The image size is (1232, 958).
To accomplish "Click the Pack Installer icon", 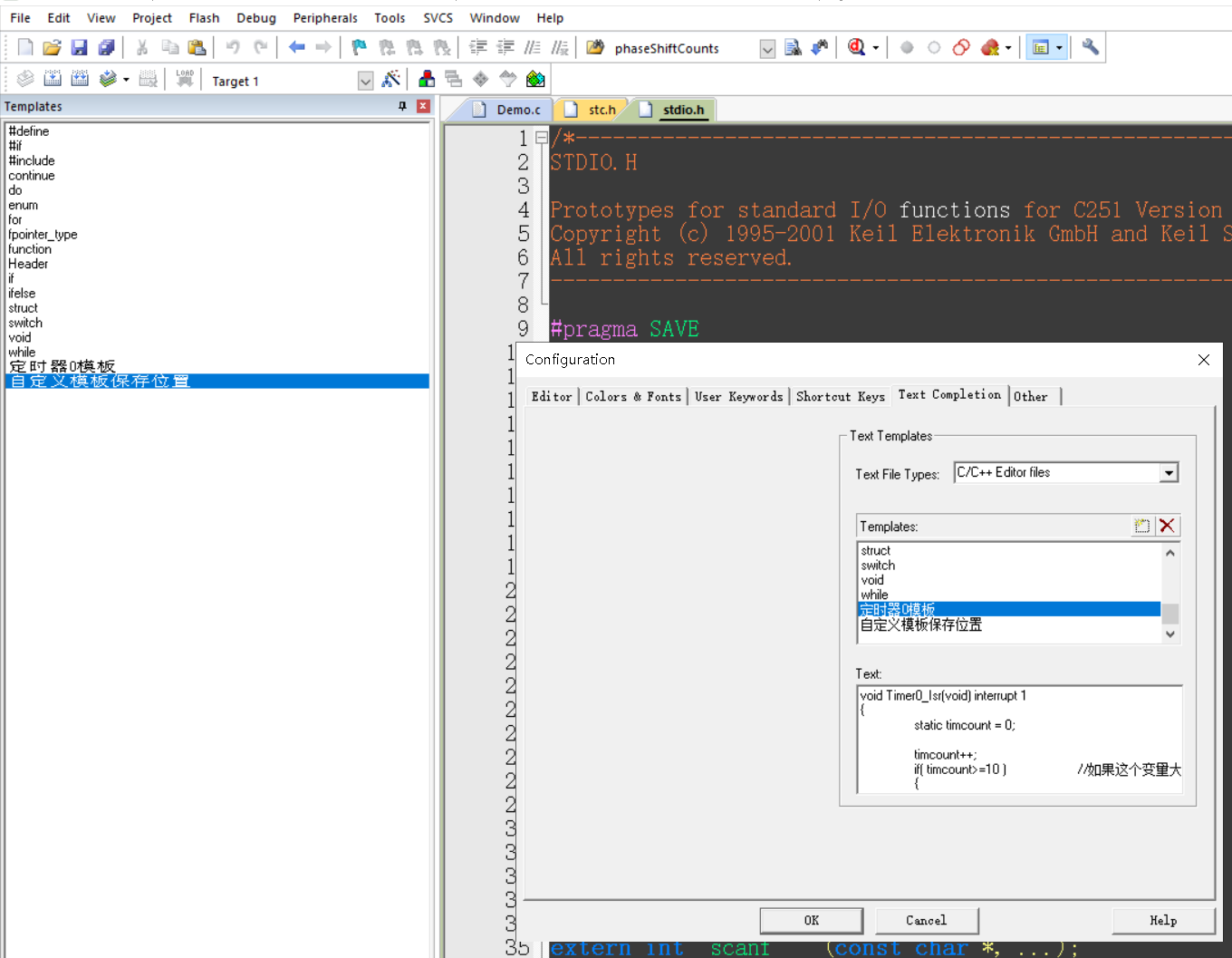I will tap(535, 80).
